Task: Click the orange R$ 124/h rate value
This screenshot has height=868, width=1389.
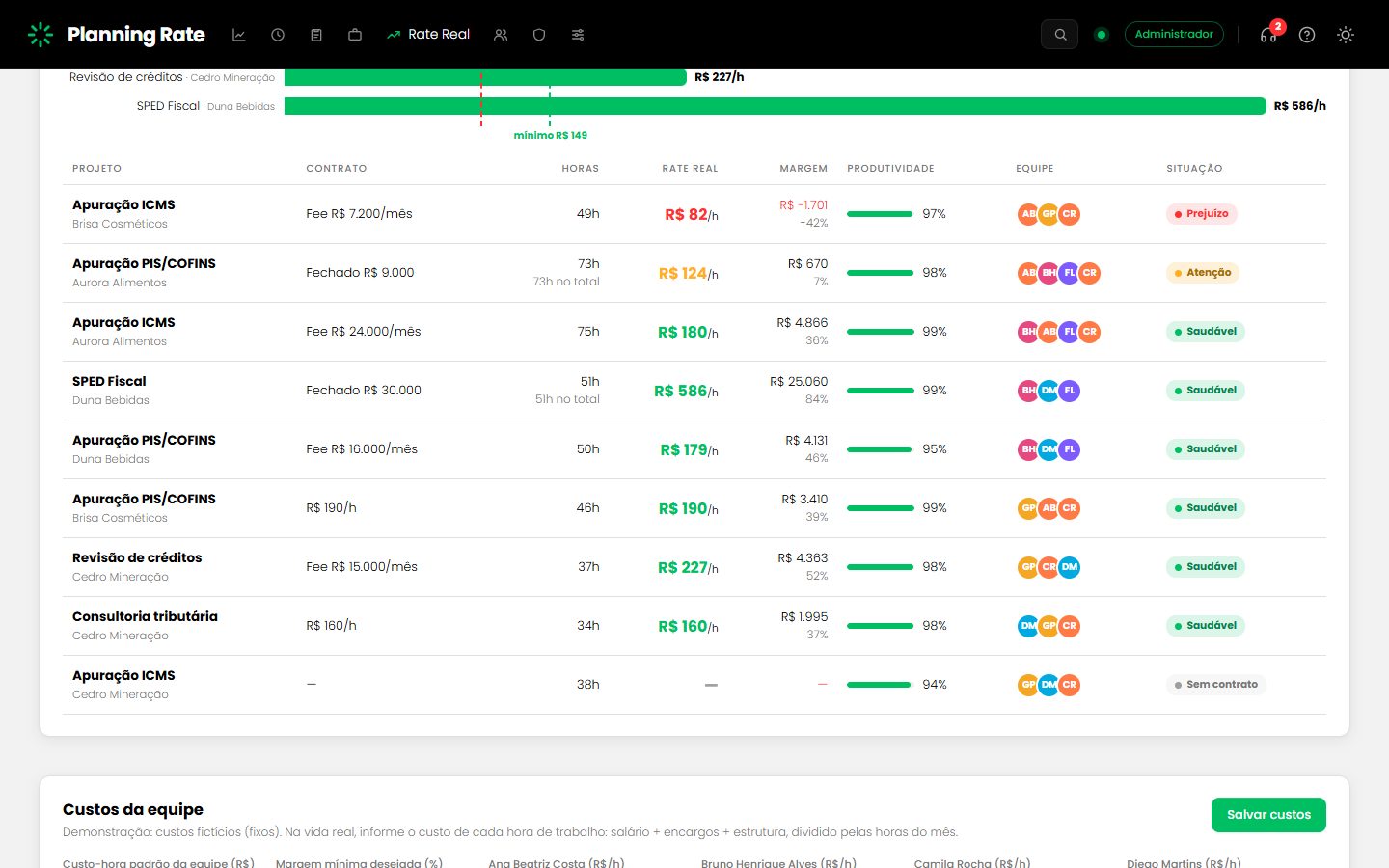Action: tap(689, 274)
